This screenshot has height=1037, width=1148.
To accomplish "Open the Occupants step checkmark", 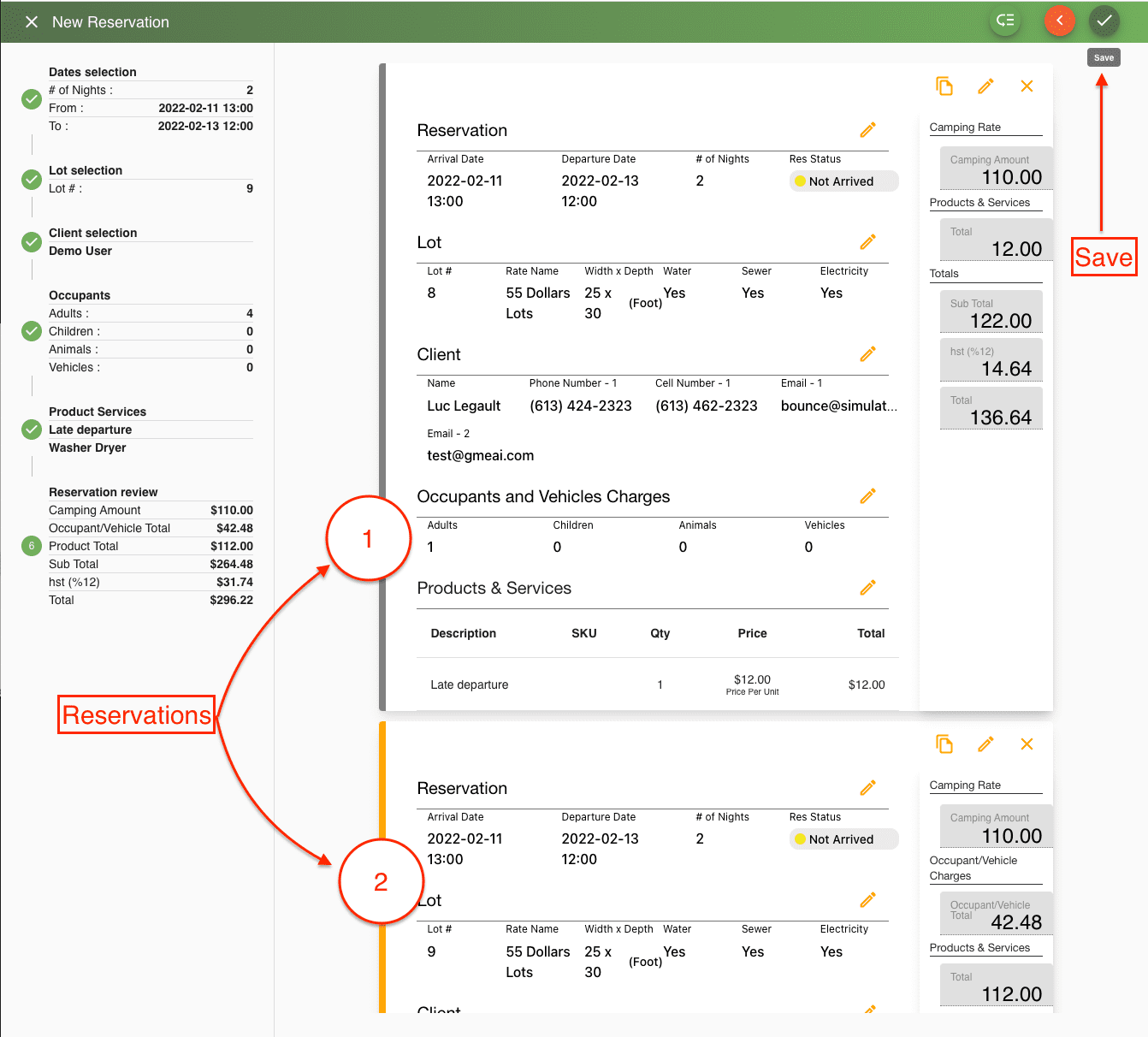I will coord(32,331).
